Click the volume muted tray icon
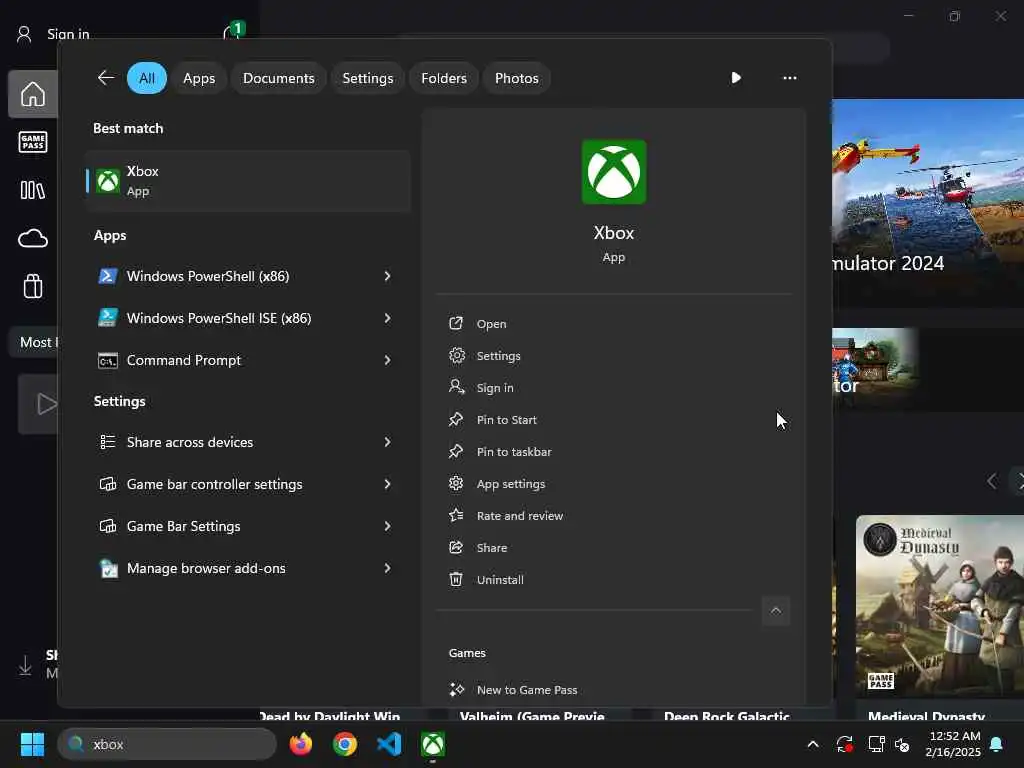 click(x=903, y=744)
